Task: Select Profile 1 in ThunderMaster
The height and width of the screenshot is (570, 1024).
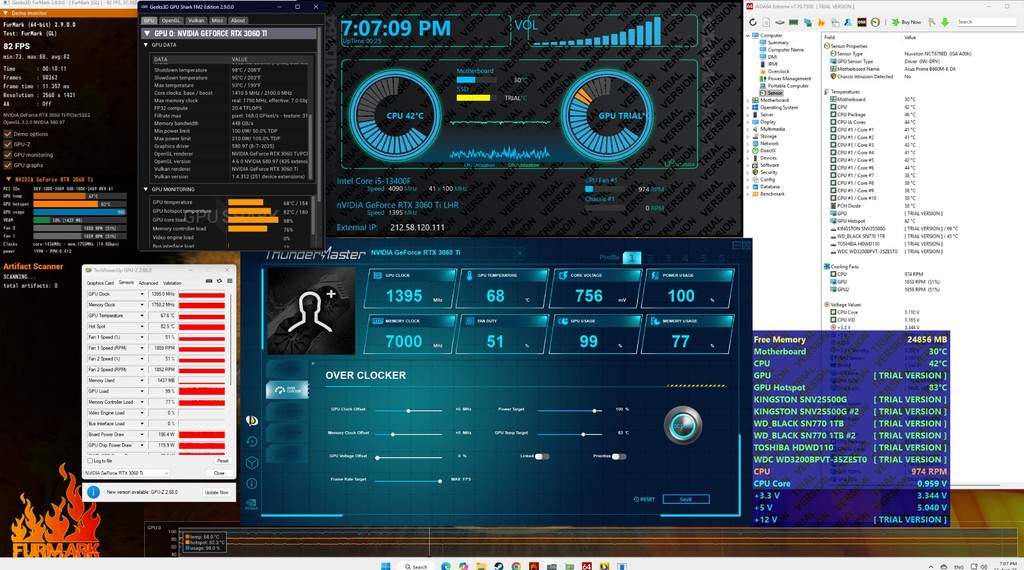Action: coord(632,258)
